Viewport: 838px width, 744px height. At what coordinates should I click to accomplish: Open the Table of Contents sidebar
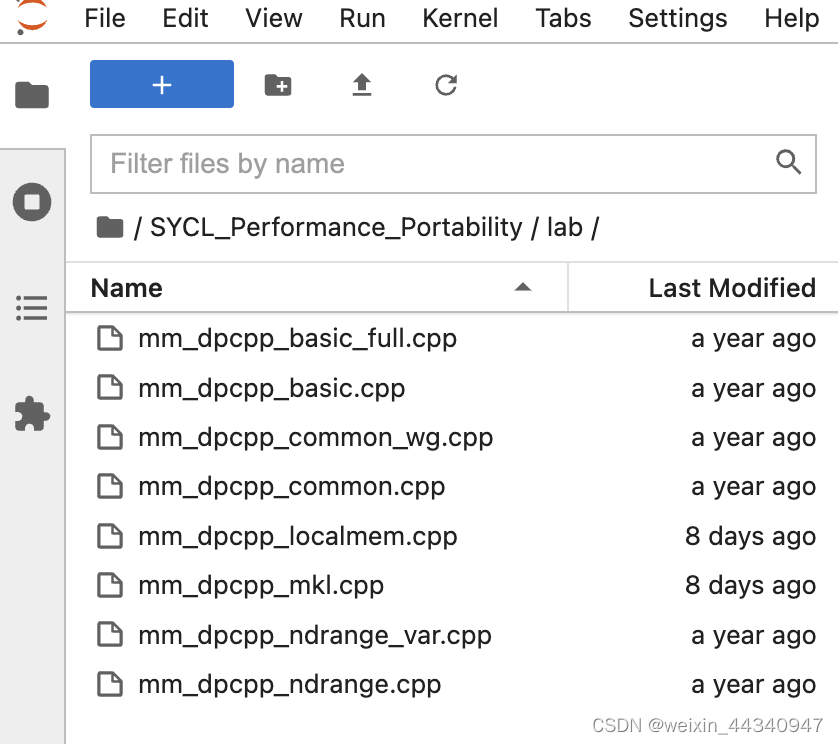(32, 308)
